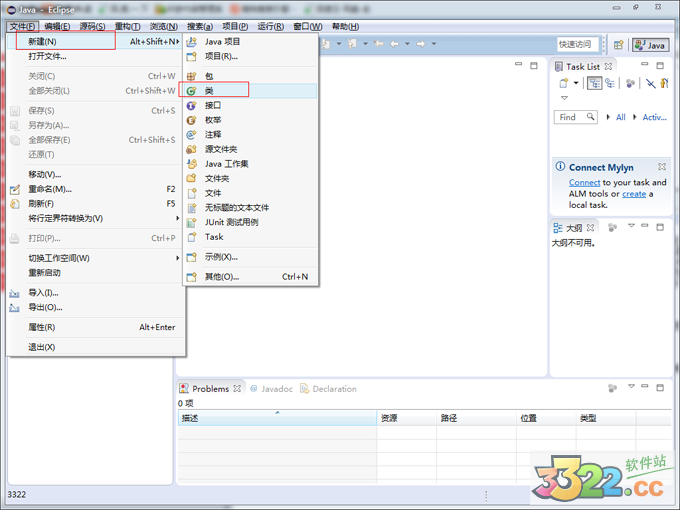Click create link in Mylyn panel

tap(634, 194)
